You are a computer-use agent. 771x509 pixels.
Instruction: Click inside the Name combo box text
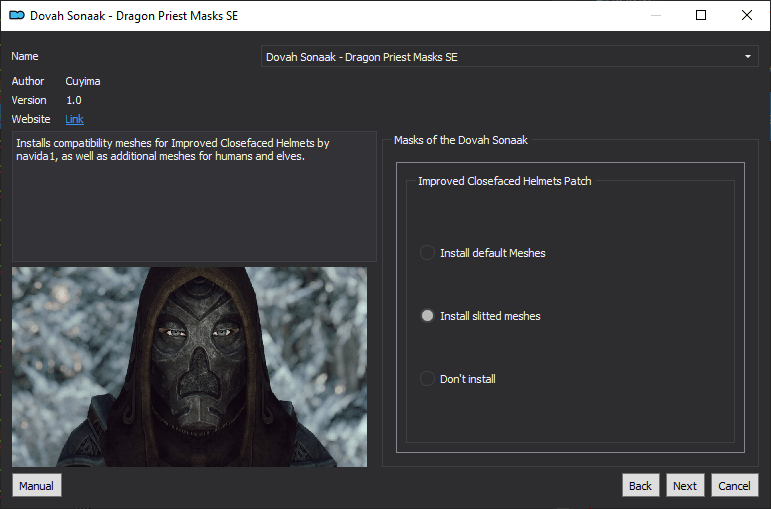pyautogui.click(x=509, y=57)
